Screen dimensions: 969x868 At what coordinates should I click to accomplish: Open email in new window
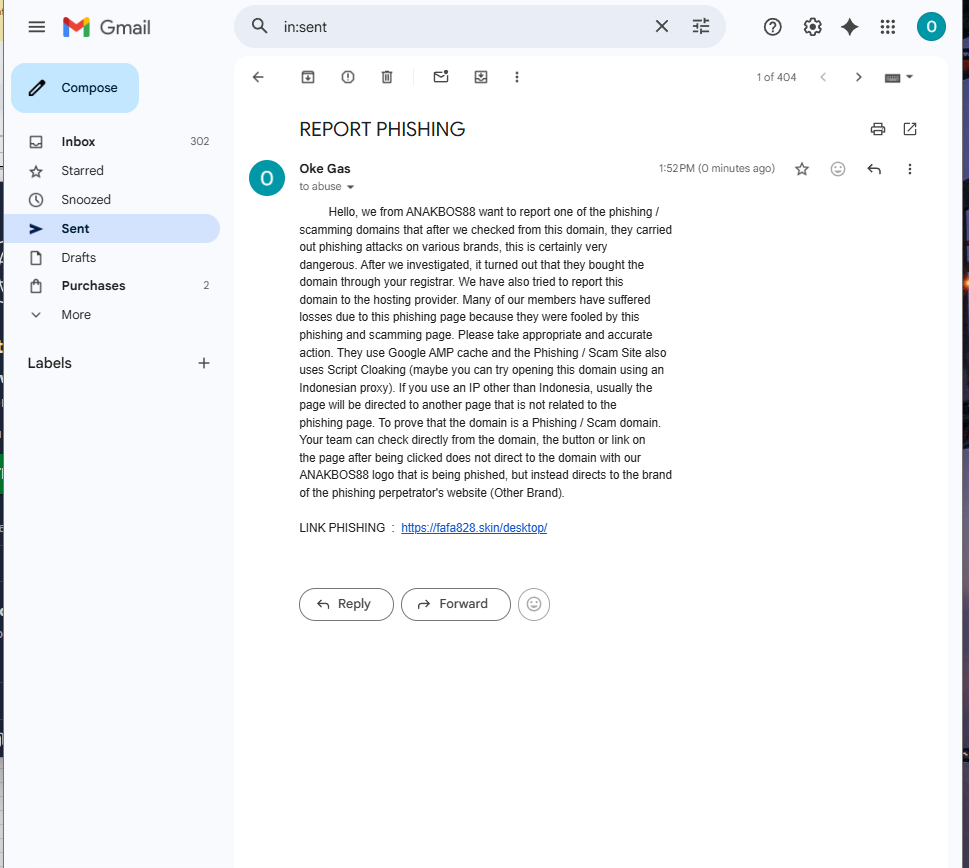pos(910,129)
